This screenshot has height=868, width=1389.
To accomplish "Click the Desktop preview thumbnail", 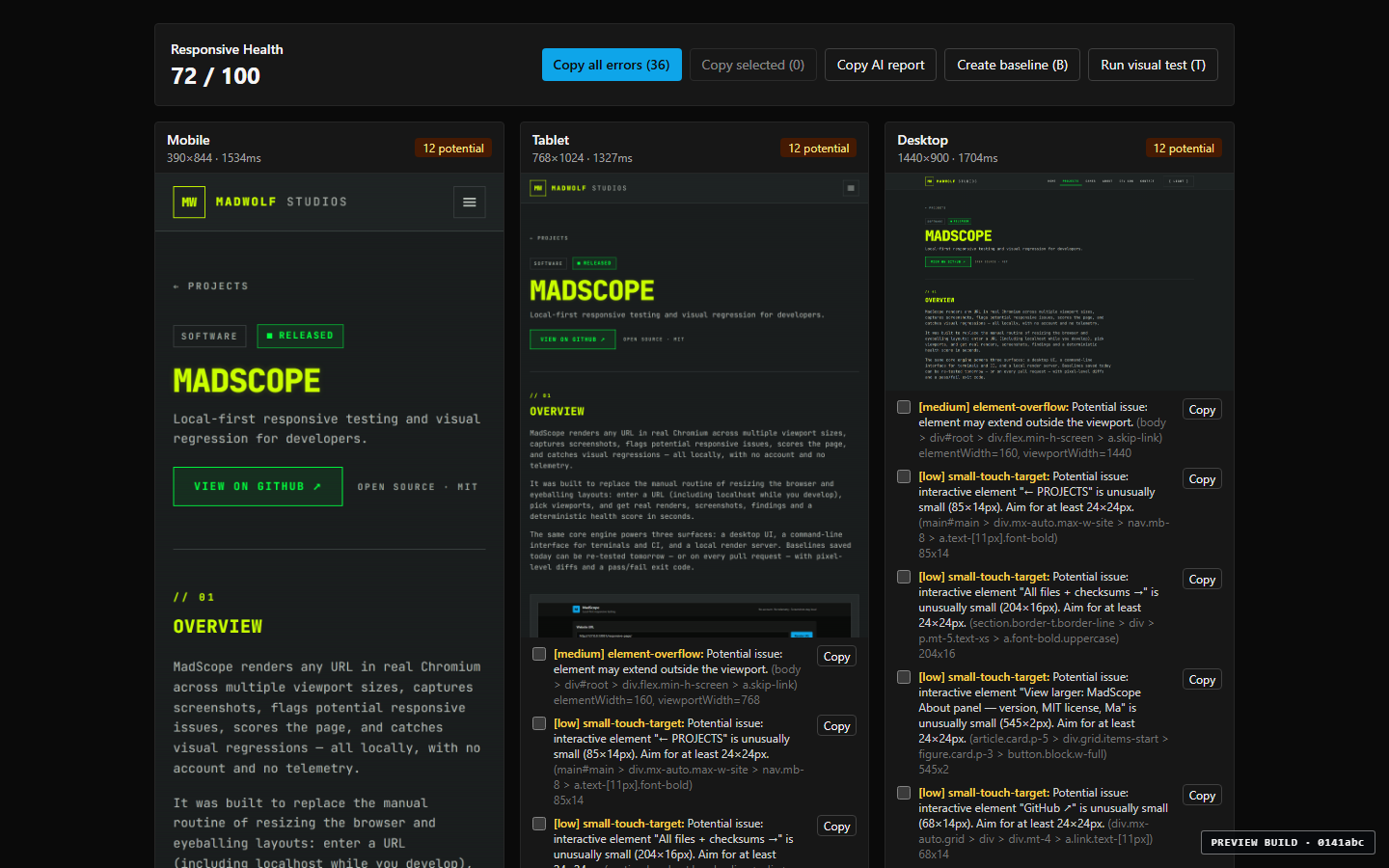I will click(x=1059, y=282).
